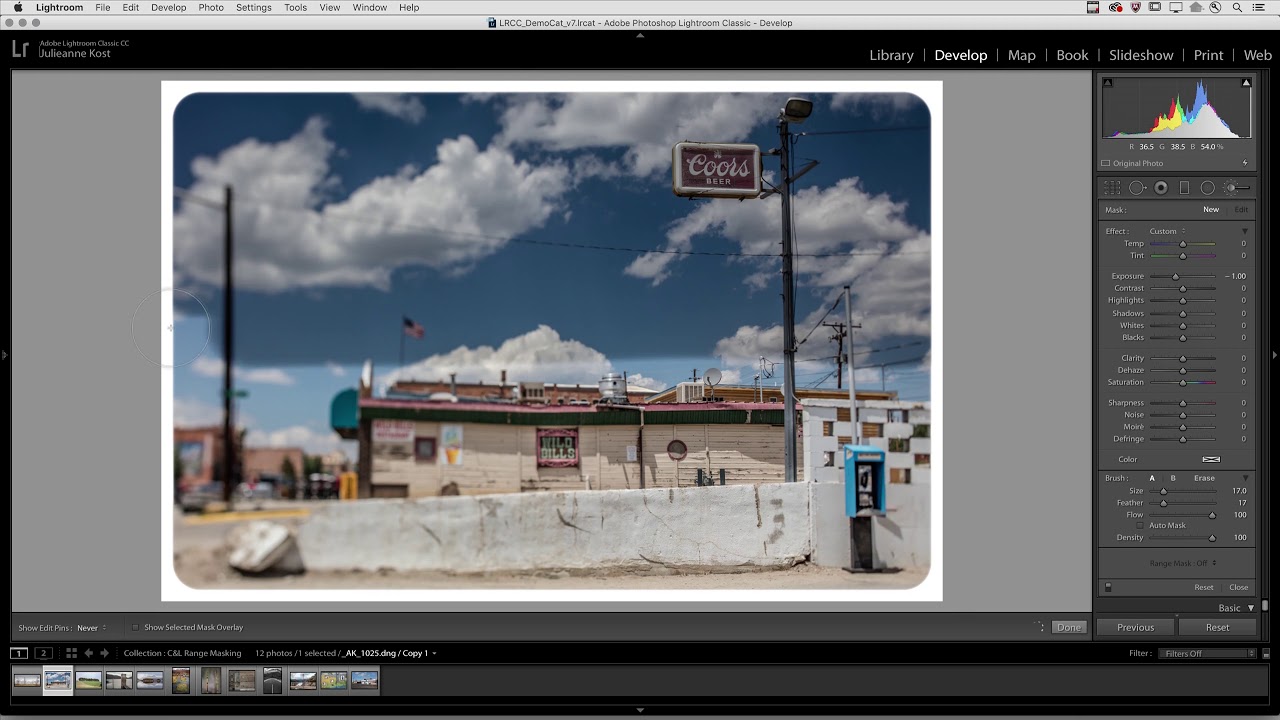Viewport: 1280px width, 720px height.
Task: Select New mask mode
Action: pyautogui.click(x=1211, y=210)
